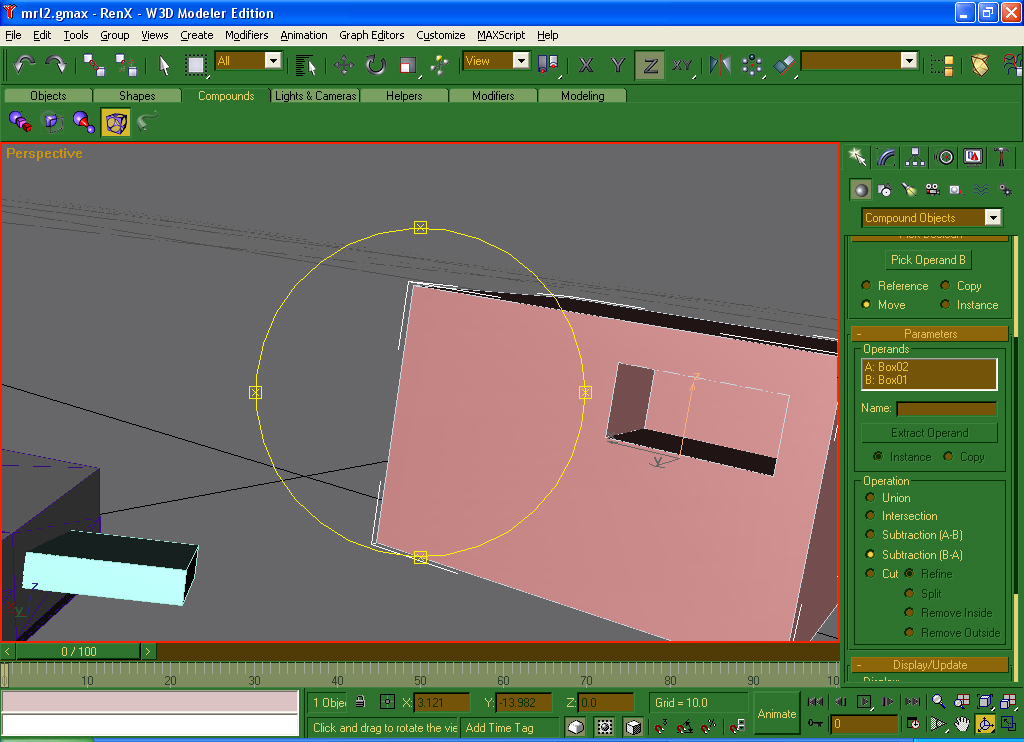The width and height of the screenshot is (1024, 742).
Task: Open the Modifiers menu
Action: click(x=246, y=35)
